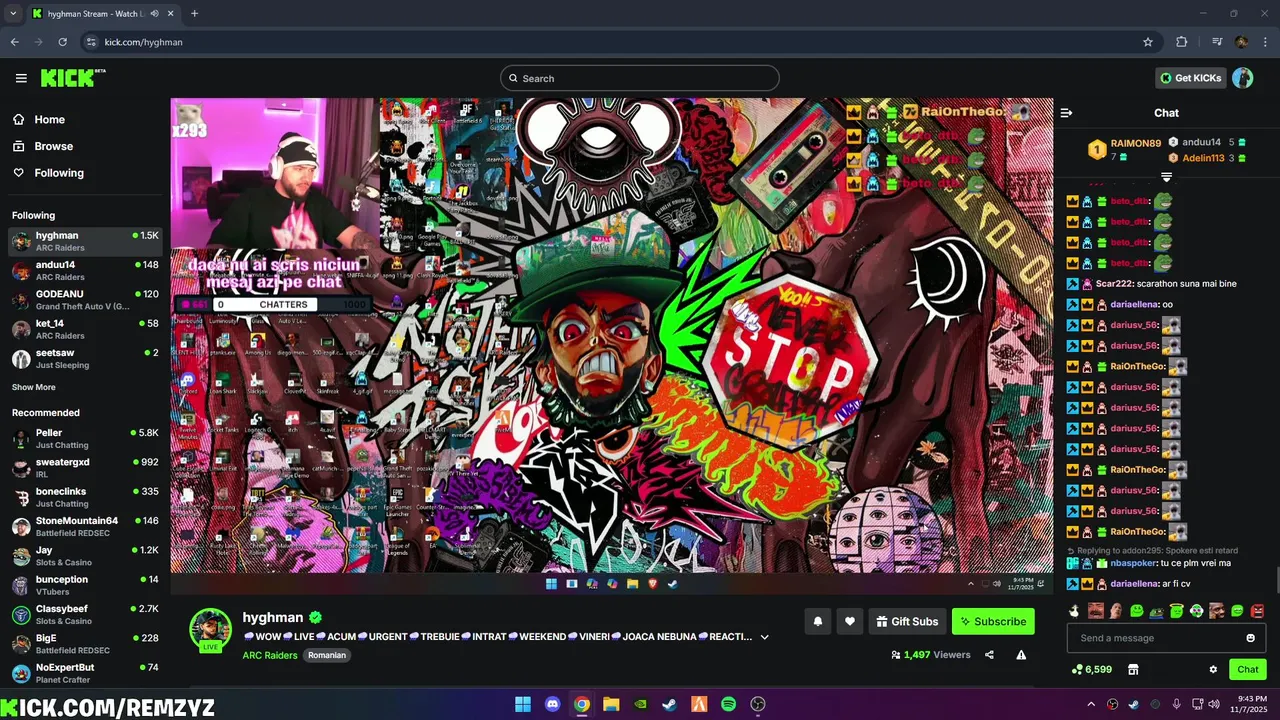Click nbaspoker username in chat
The image size is (1280, 720).
pos(1133,563)
